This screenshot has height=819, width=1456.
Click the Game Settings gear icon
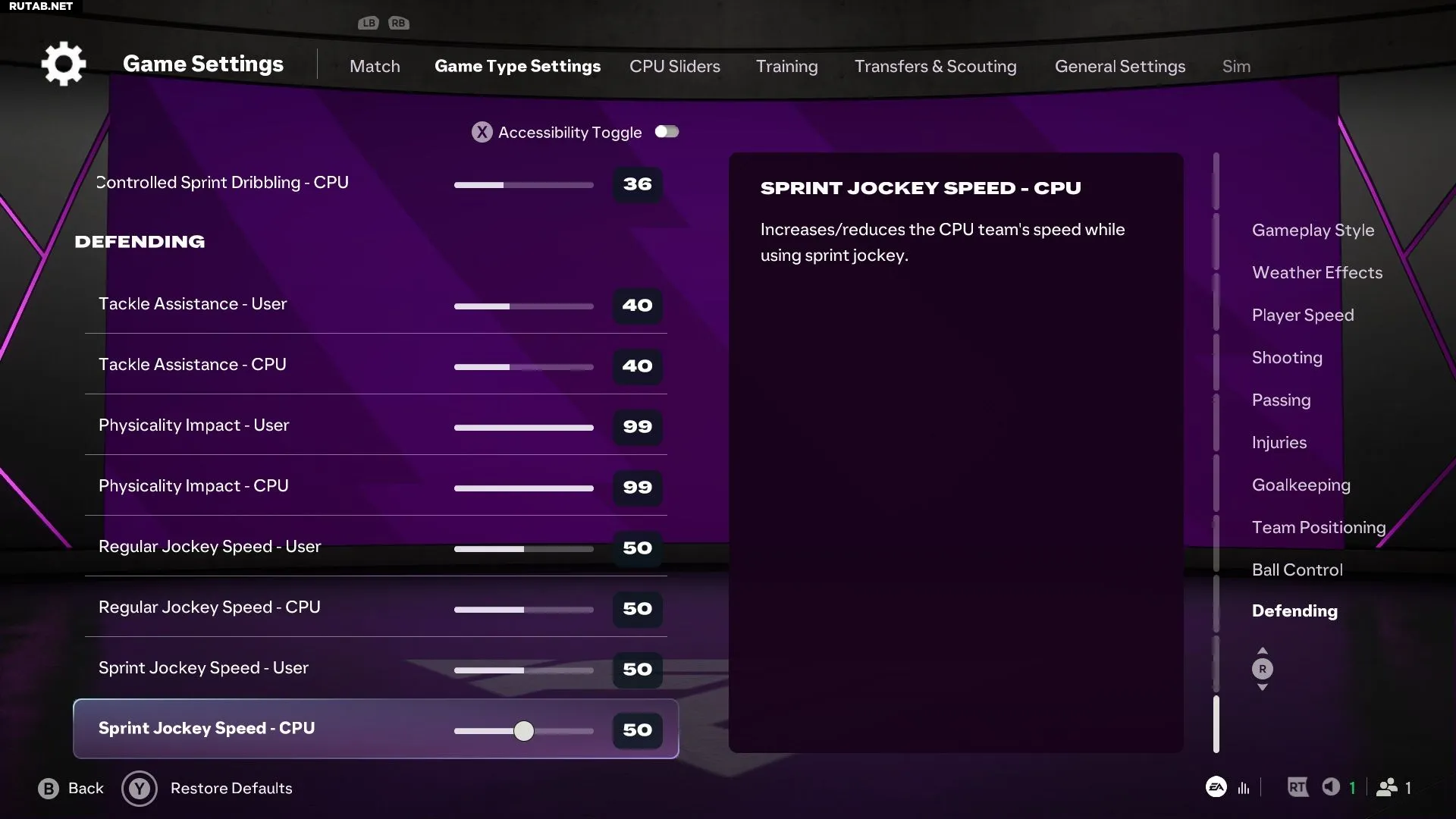tap(64, 64)
